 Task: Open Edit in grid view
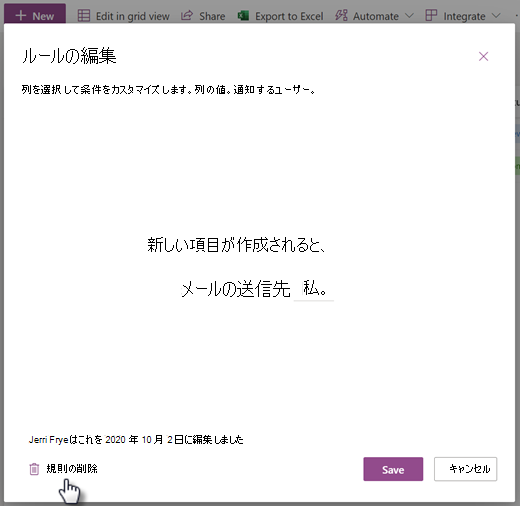[123, 16]
